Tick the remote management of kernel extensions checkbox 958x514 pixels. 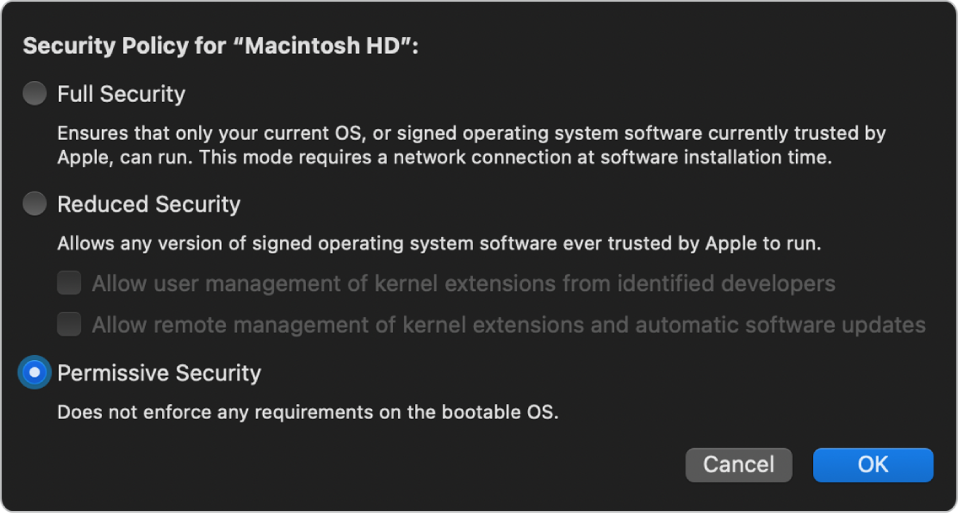coord(69,324)
